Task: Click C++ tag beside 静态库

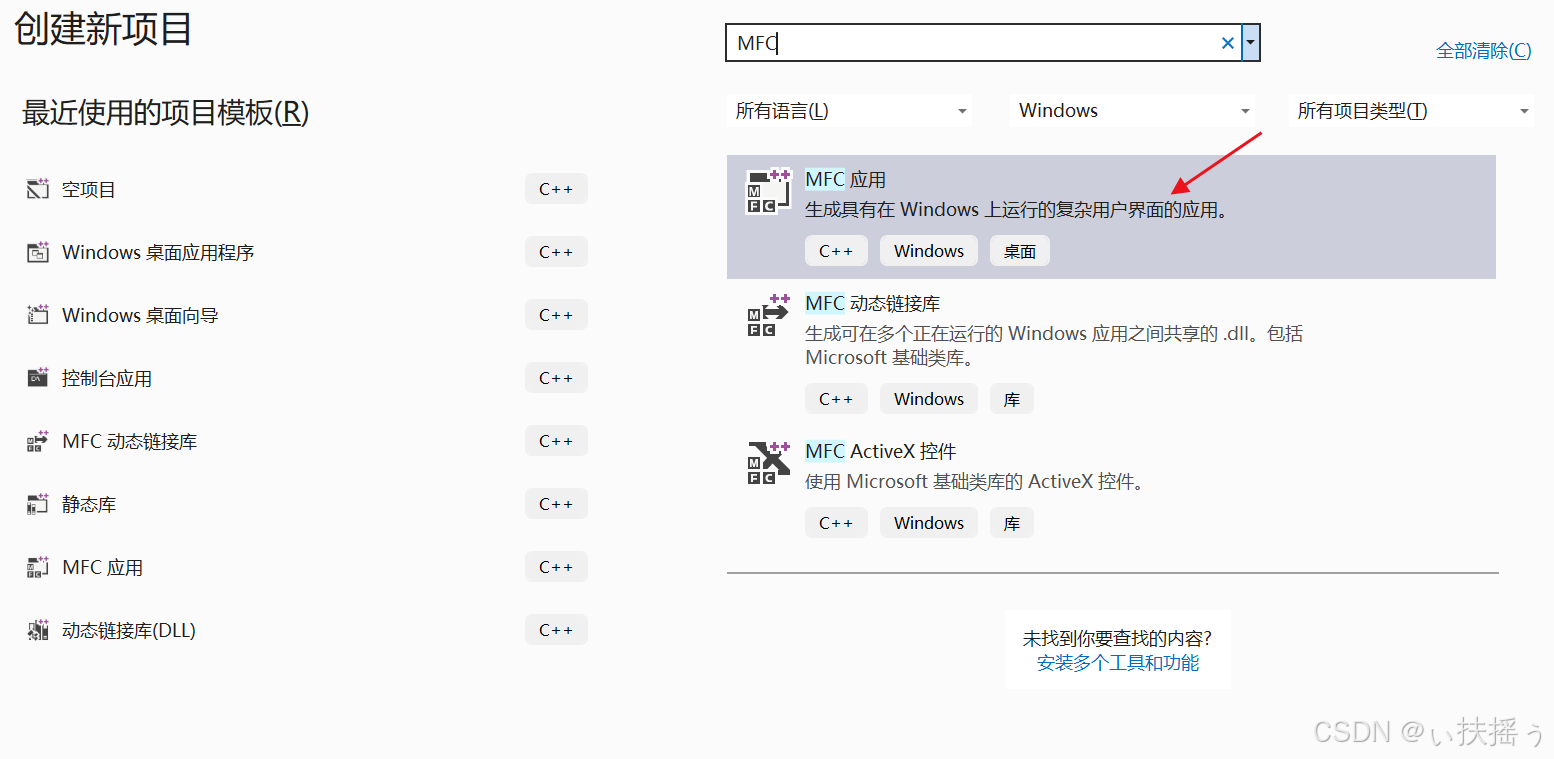Action: tap(556, 504)
